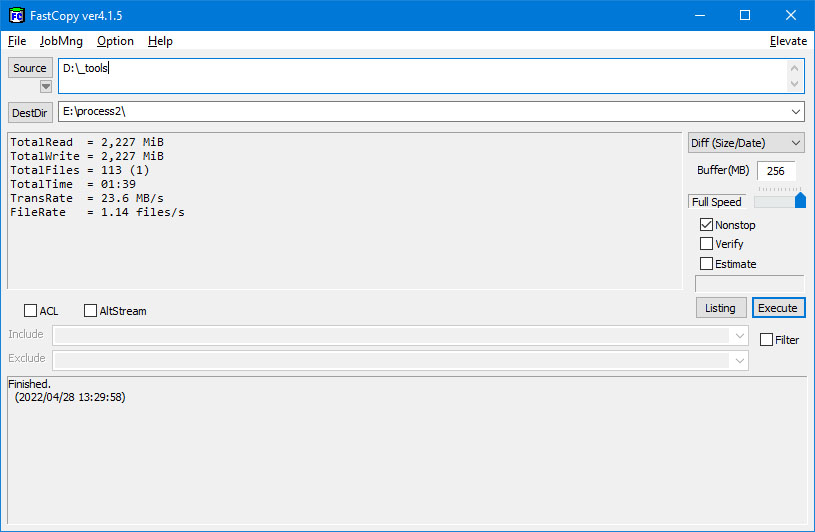Enable the Filter checkbox
The image size is (815, 532).
[x=766, y=340]
